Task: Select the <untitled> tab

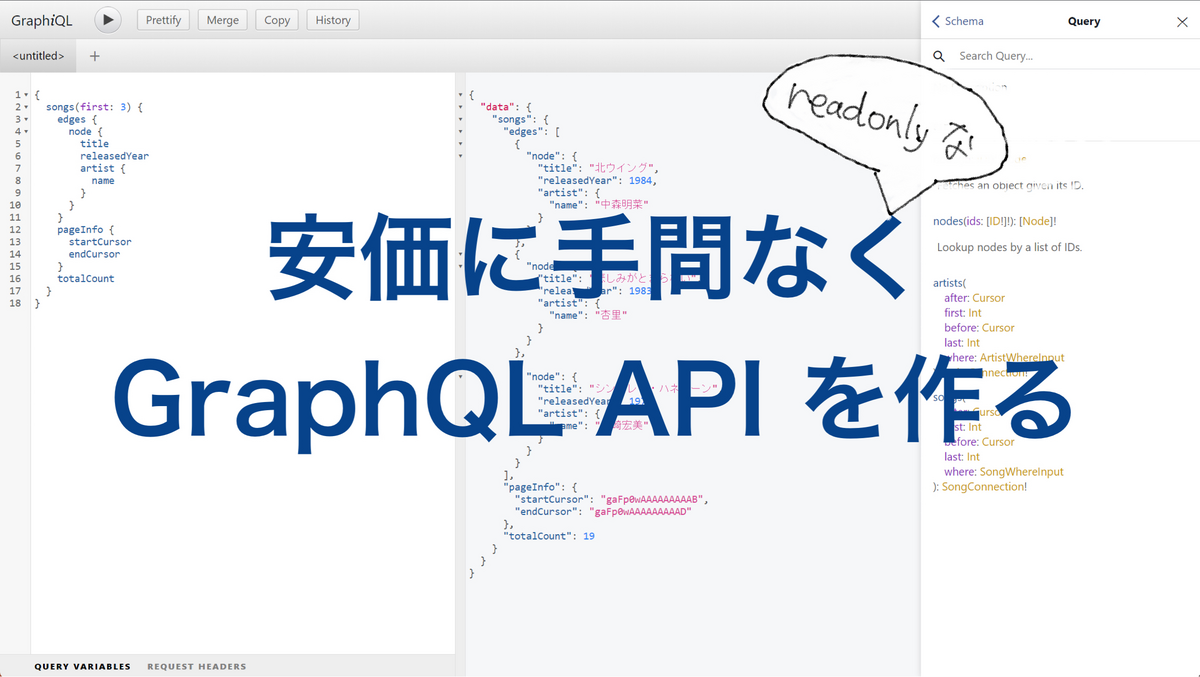Action: [38, 56]
